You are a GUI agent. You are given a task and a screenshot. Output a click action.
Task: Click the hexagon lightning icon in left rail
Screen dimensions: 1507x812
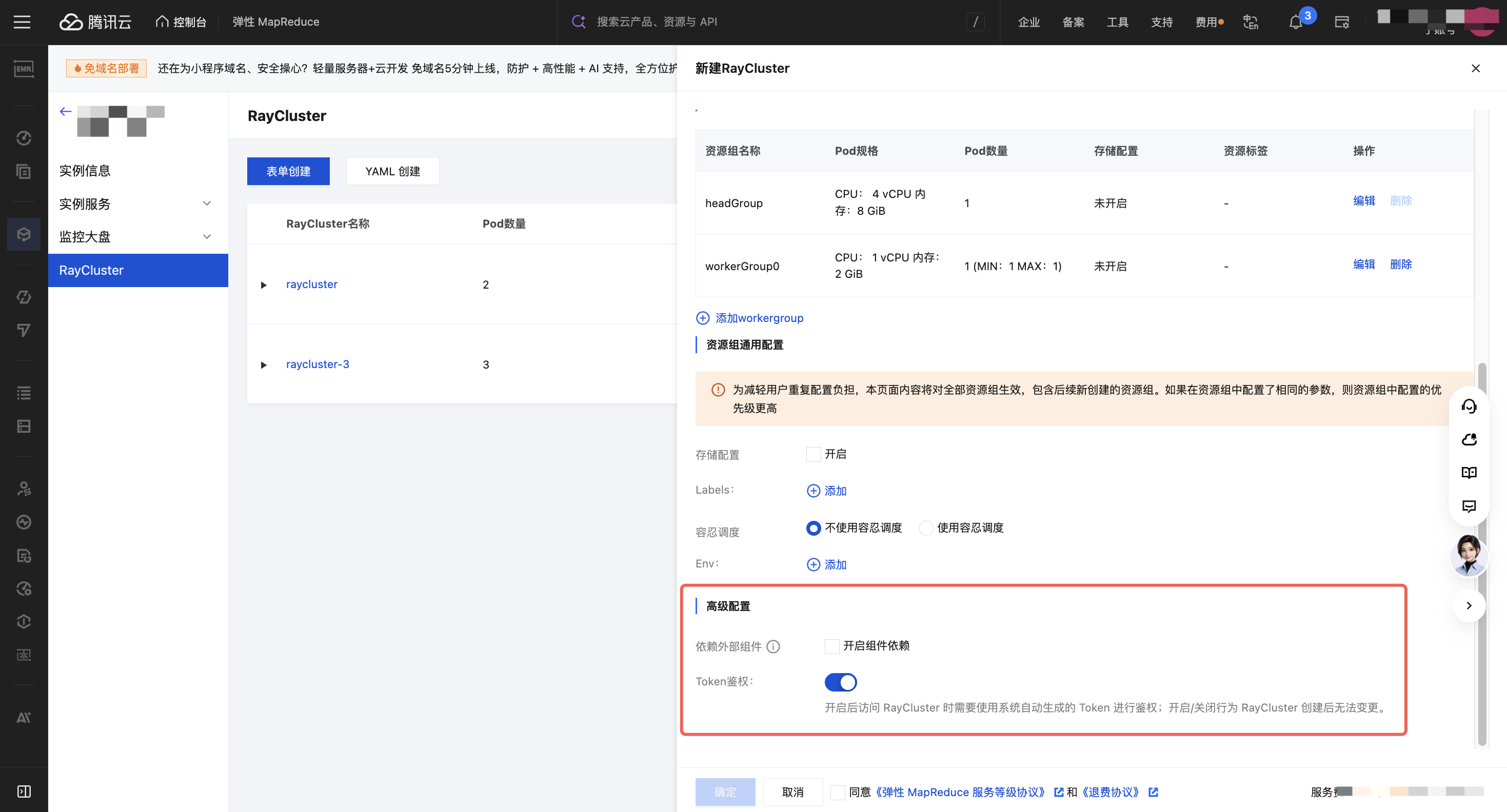click(x=24, y=297)
